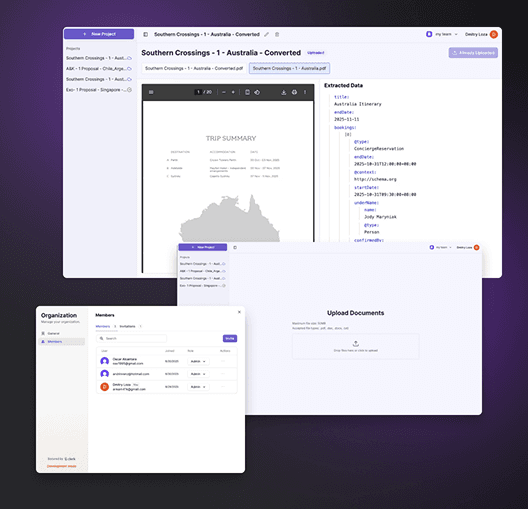The image size is (528, 509).
Task: Toggle sidebar panel icon in the upload window
Action: click(235, 247)
